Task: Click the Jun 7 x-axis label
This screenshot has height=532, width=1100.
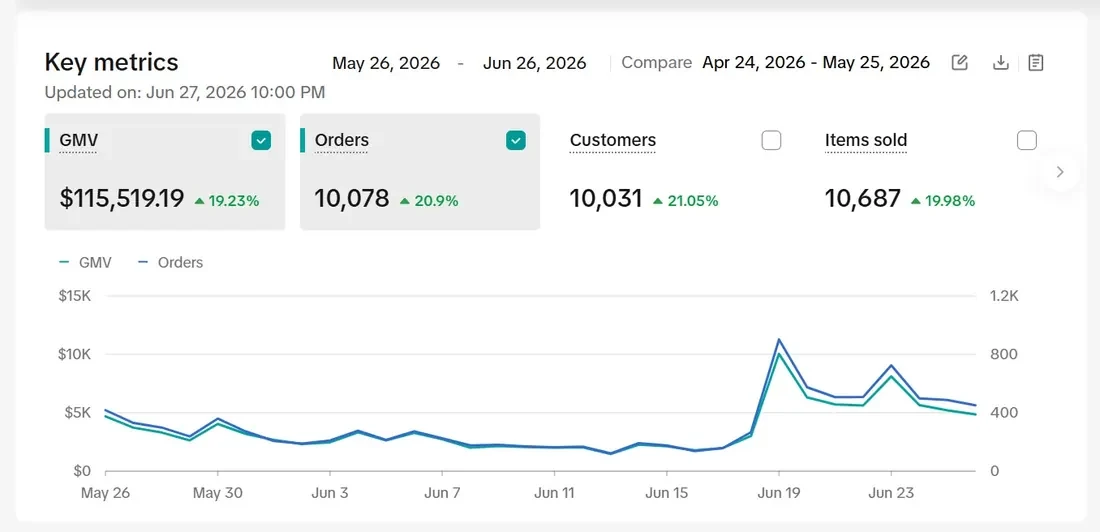Action: 442,493
